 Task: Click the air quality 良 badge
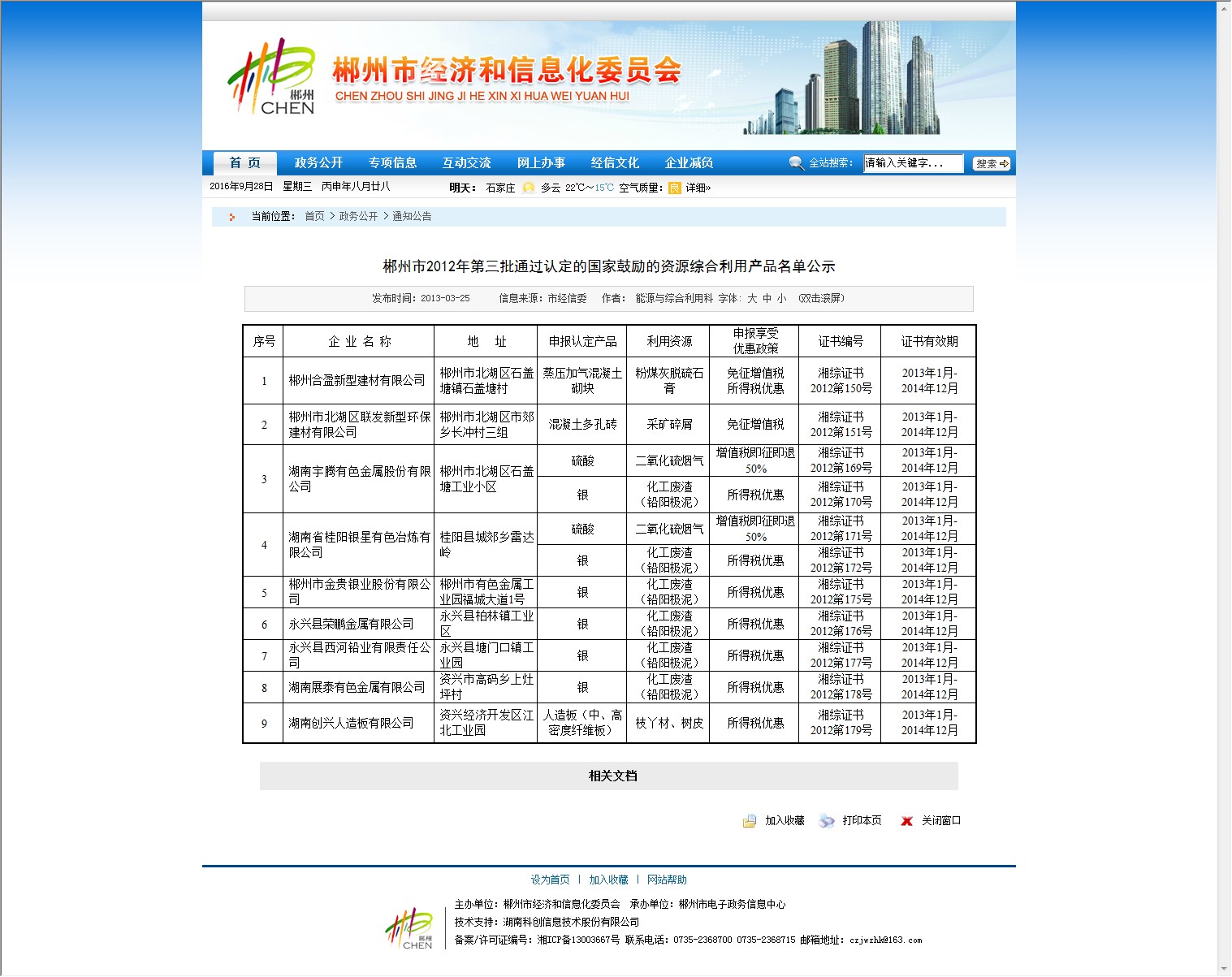(675, 188)
